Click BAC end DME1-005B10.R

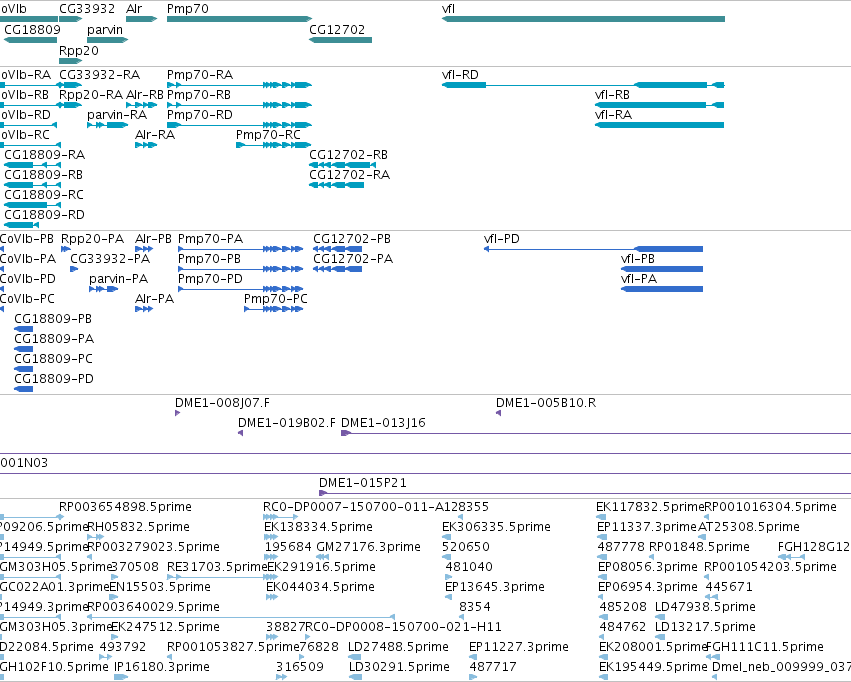(546, 404)
